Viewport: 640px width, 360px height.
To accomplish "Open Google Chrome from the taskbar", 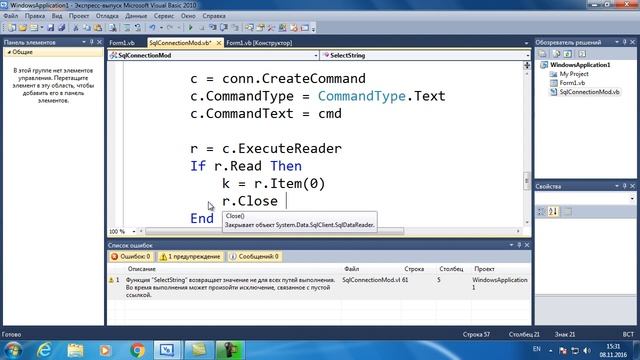I will [138, 350].
